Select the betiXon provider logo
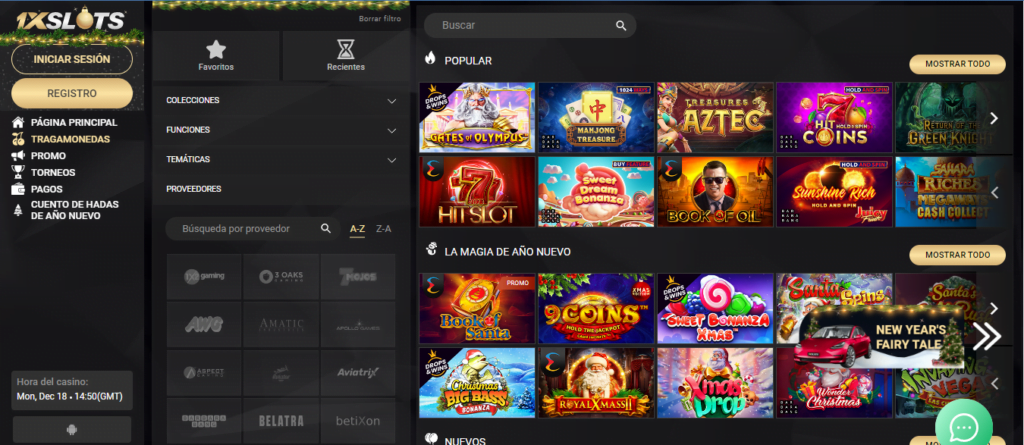 (x=358, y=421)
